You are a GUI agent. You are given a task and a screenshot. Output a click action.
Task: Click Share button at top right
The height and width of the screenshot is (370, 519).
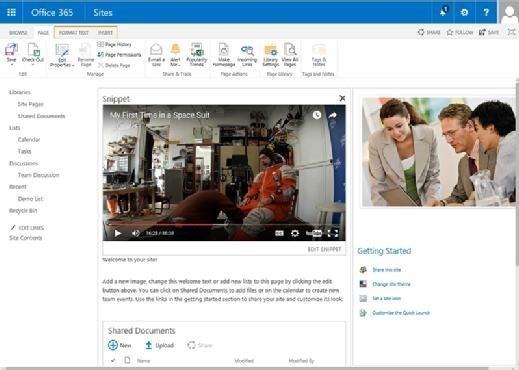click(429, 32)
